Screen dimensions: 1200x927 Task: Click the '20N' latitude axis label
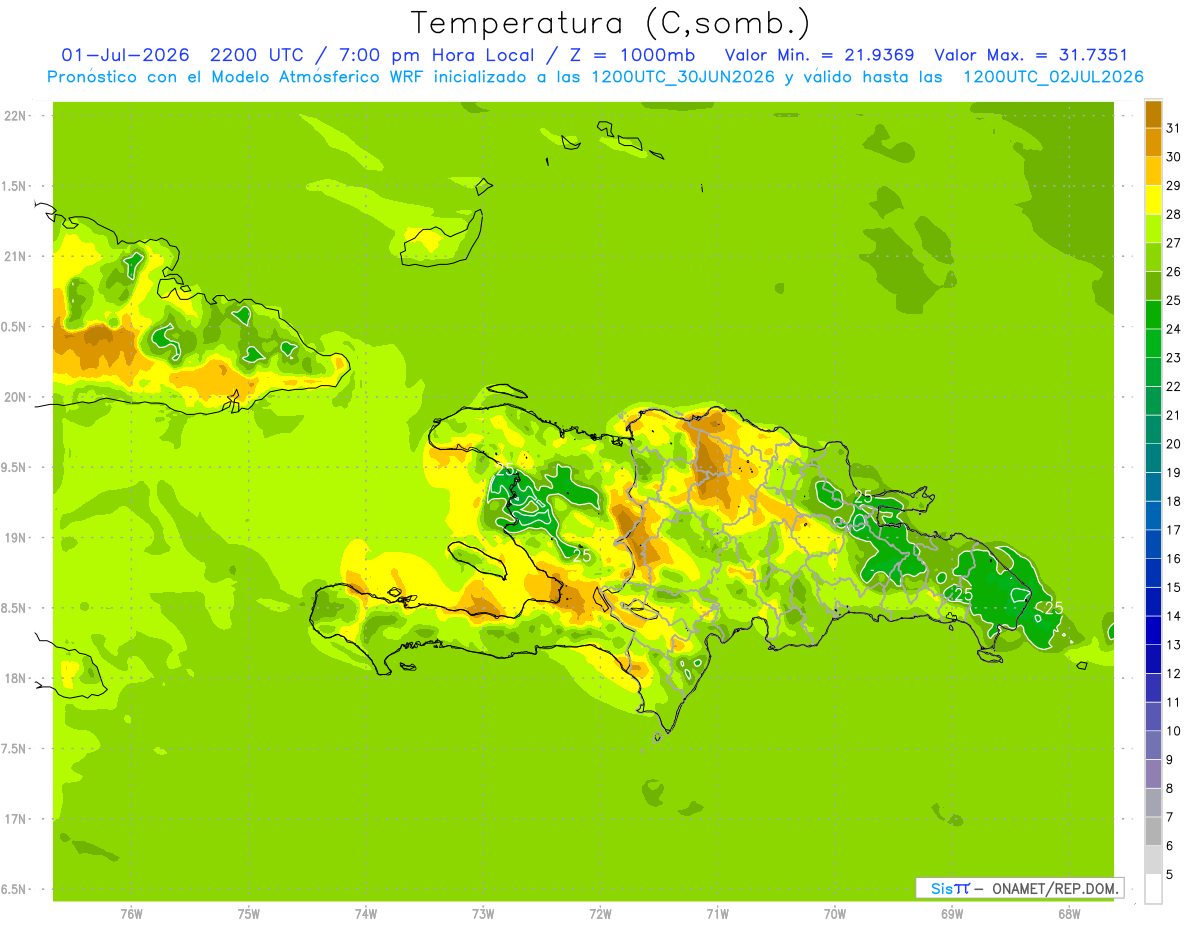click(16, 397)
